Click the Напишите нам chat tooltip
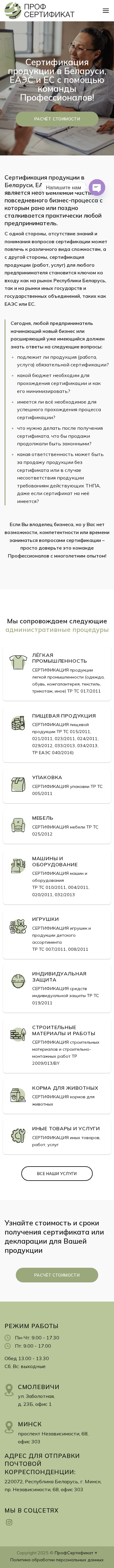The image size is (114, 1568). [x=63, y=187]
